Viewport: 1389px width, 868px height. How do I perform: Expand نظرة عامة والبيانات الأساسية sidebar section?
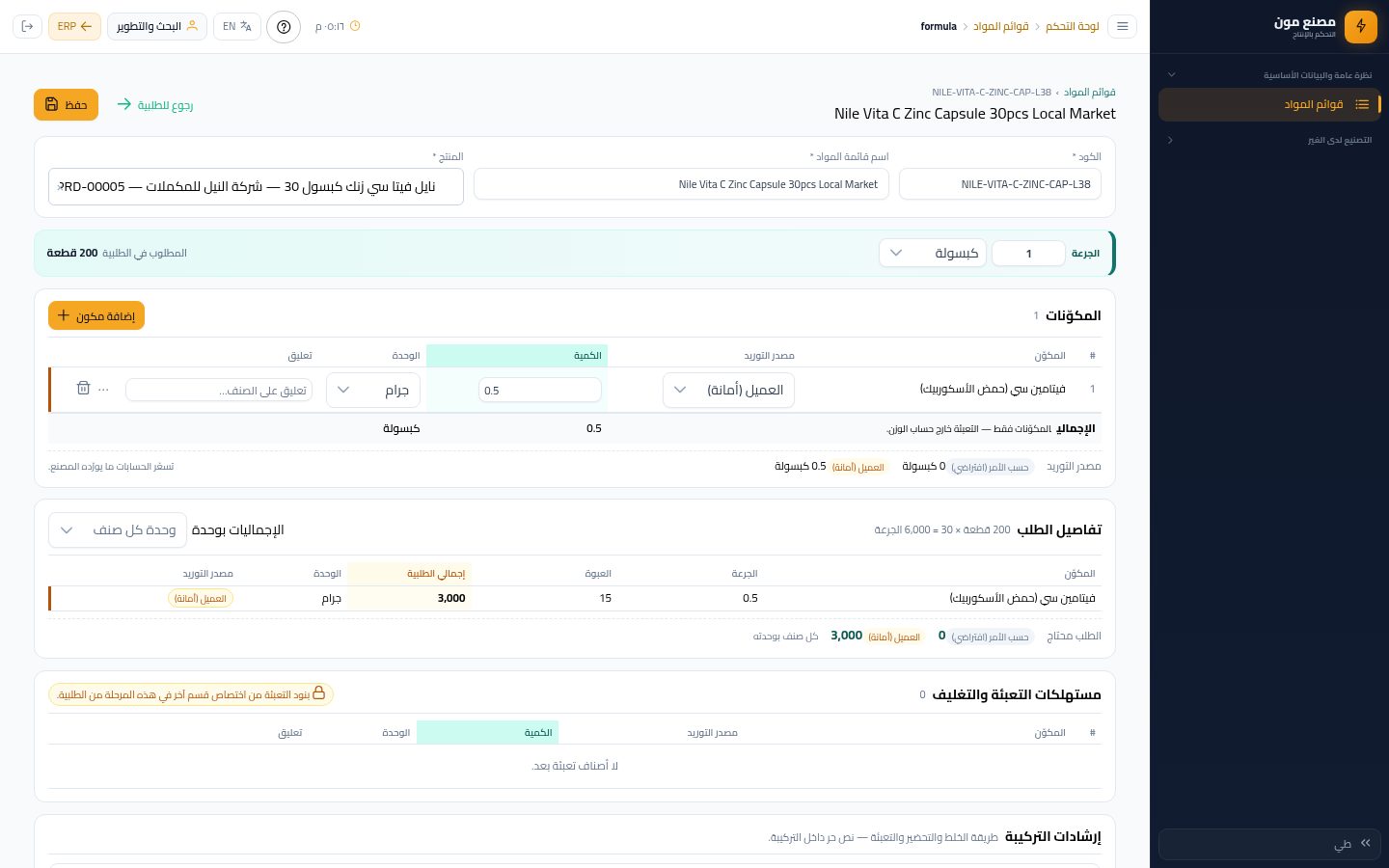click(x=1269, y=74)
